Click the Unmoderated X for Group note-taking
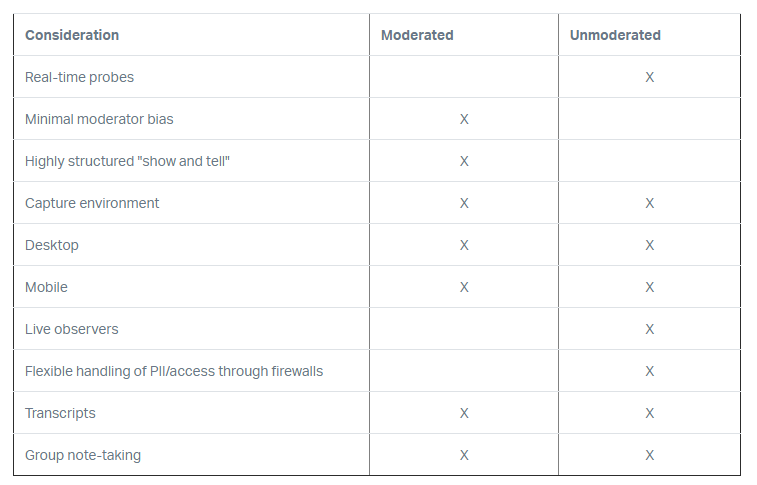Viewport: 757px width, 485px height. click(x=650, y=455)
